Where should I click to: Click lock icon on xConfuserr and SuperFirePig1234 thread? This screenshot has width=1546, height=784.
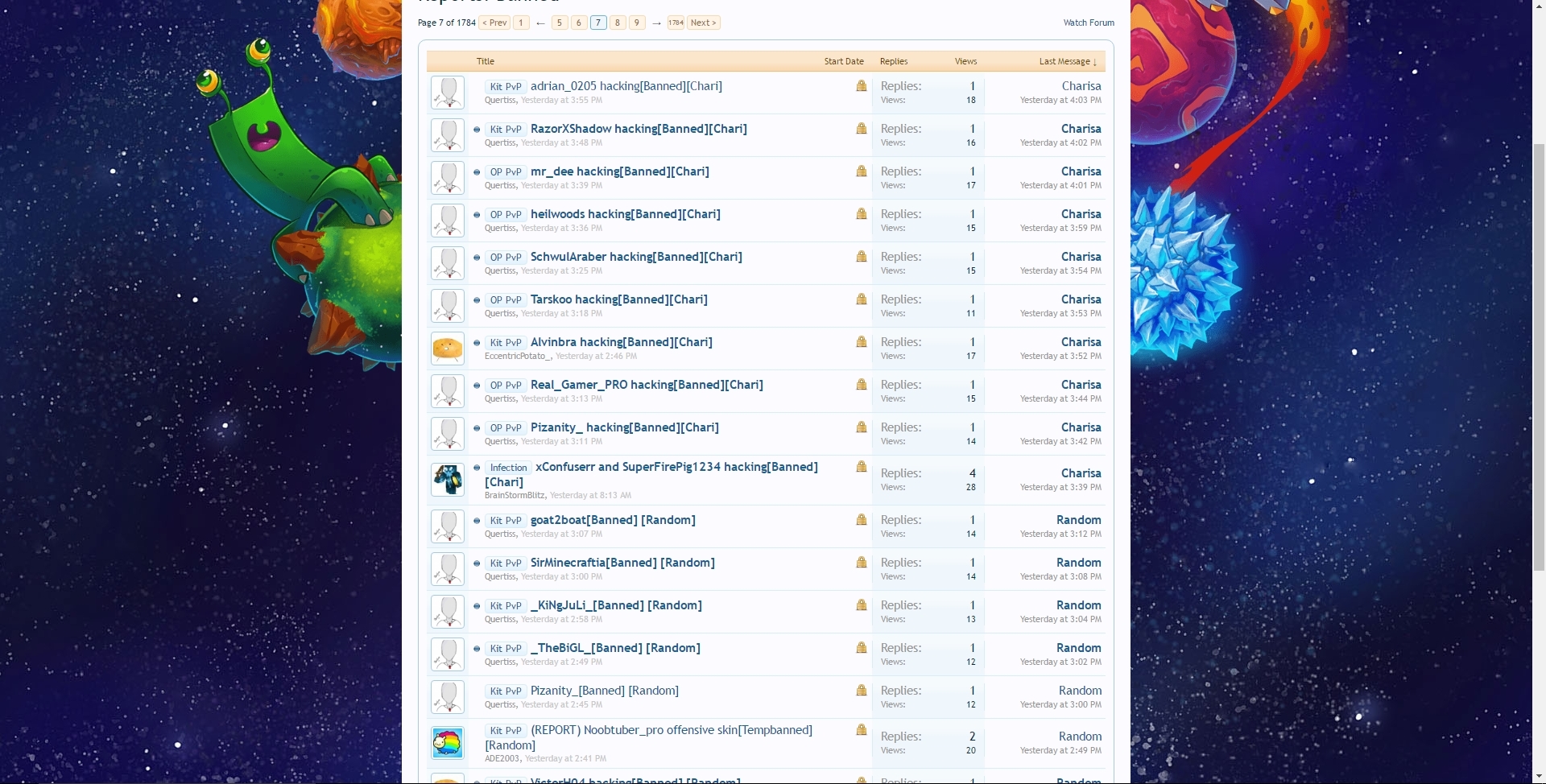tap(862, 466)
